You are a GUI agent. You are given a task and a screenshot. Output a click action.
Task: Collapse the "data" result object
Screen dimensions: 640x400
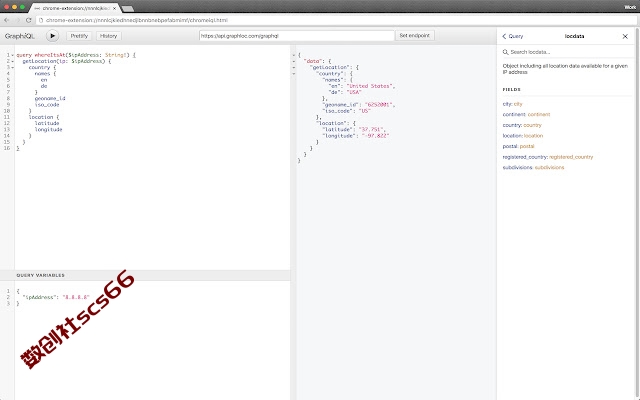click(x=294, y=61)
